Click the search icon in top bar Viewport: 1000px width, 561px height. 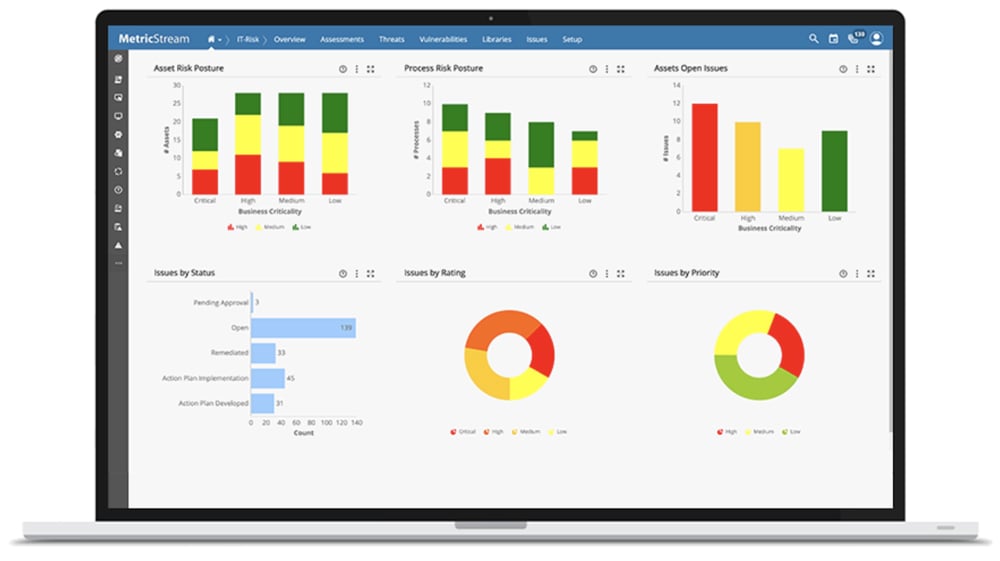[x=813, y=39]
